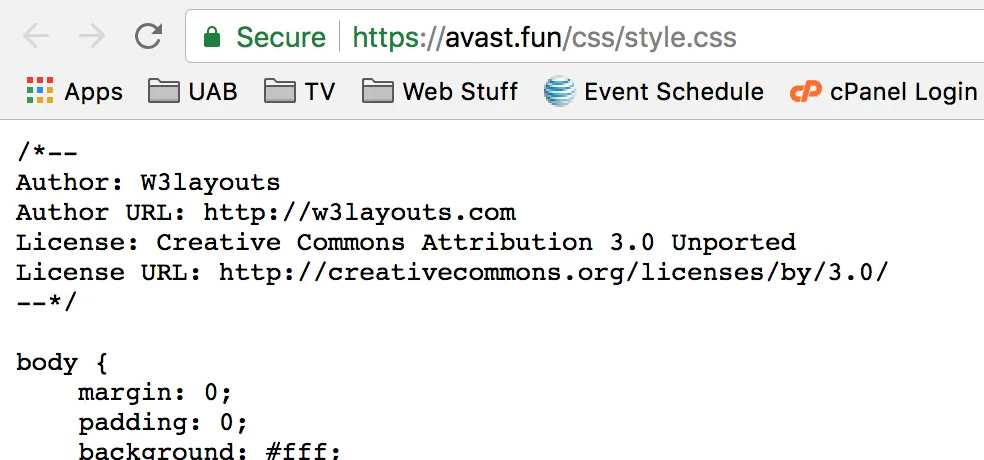Viewport: 984px width, 460px height.
Task: Open the Apps grid icon
Action: (40, 91)
